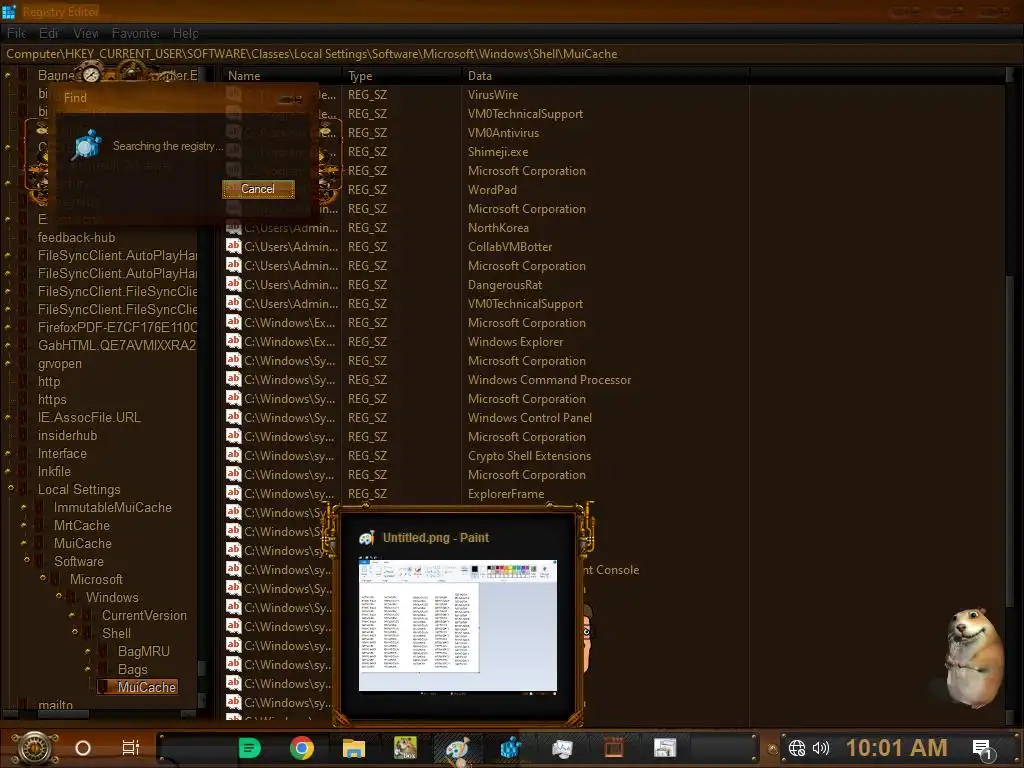The image size is (1024, 768).
Task: Select the grvopen tree key
Action: (x=59, y=364)
